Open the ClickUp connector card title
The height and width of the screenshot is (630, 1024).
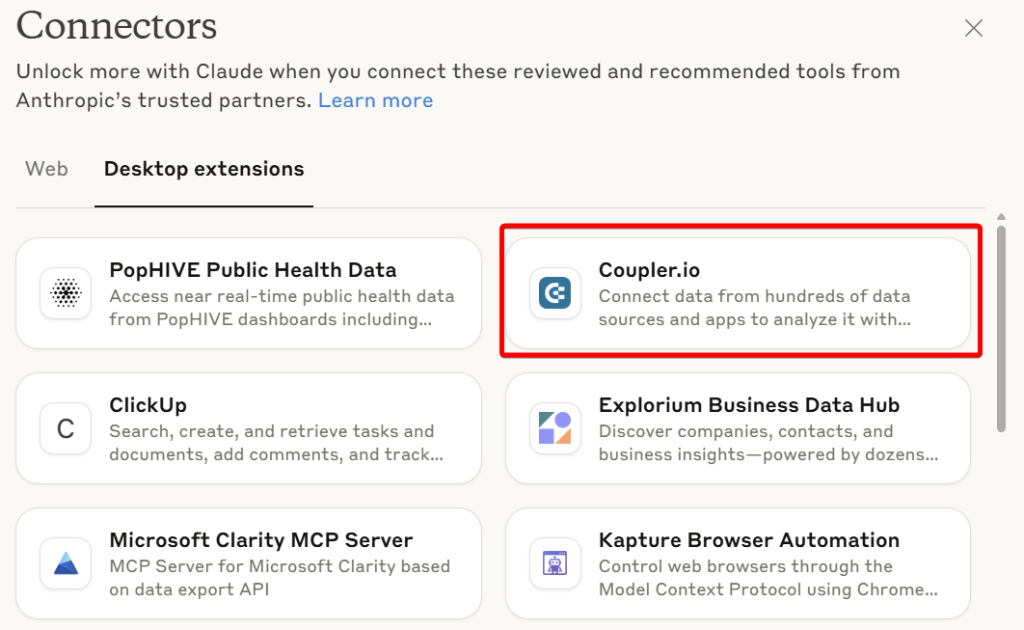[x=148, y=405]
